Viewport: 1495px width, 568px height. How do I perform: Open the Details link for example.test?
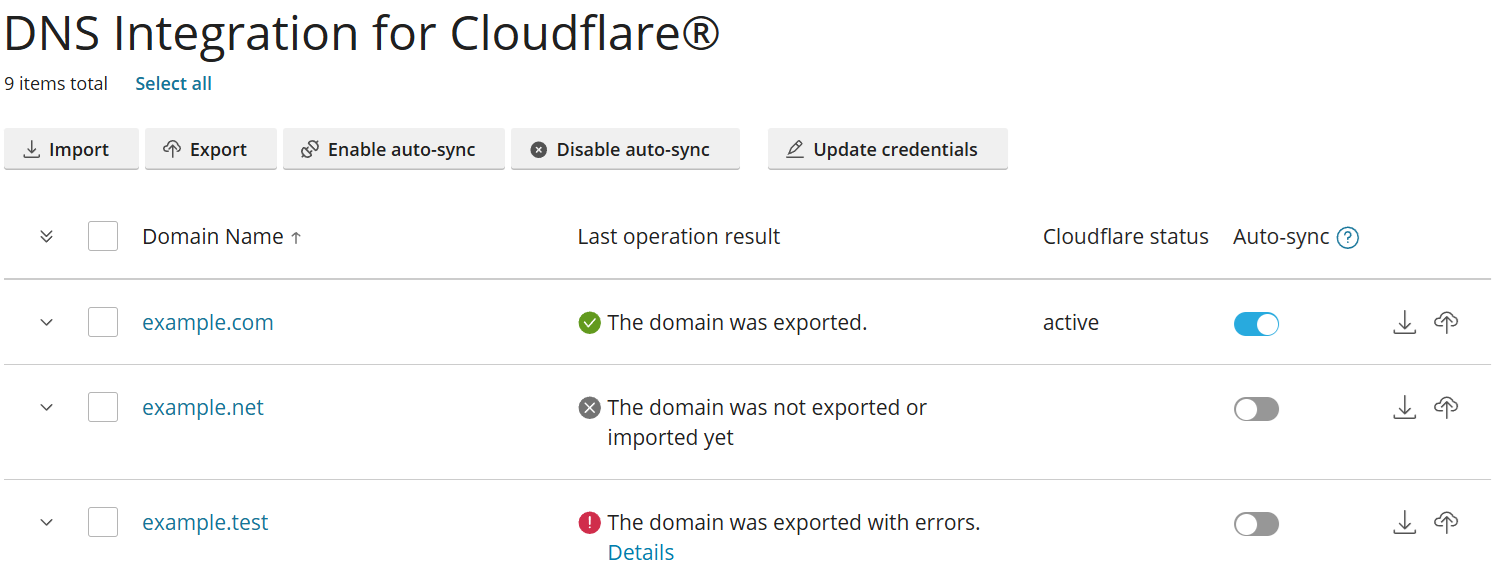pos(641,552)
